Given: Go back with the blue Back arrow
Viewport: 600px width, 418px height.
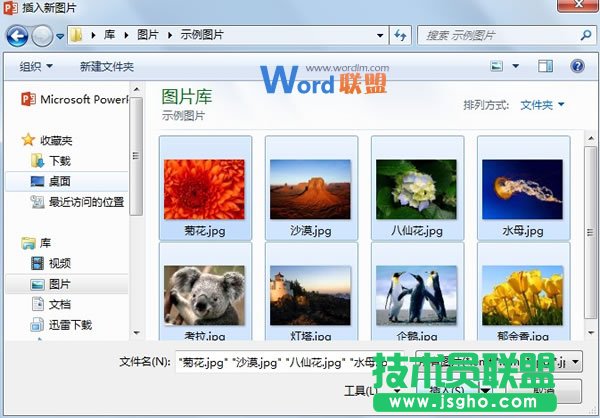Looking at the screenshot, I should tap(17, 36).
